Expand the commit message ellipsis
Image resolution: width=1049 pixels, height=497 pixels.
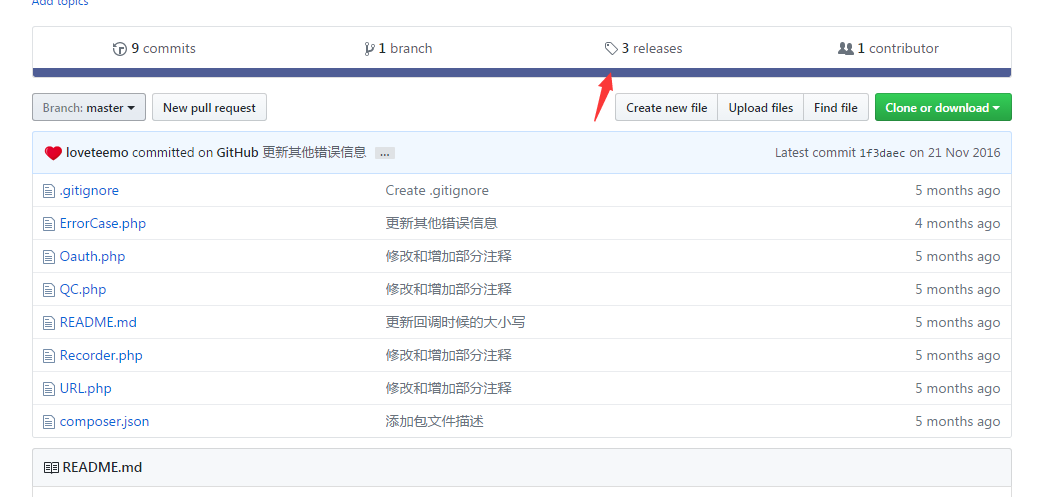[385, 154]
